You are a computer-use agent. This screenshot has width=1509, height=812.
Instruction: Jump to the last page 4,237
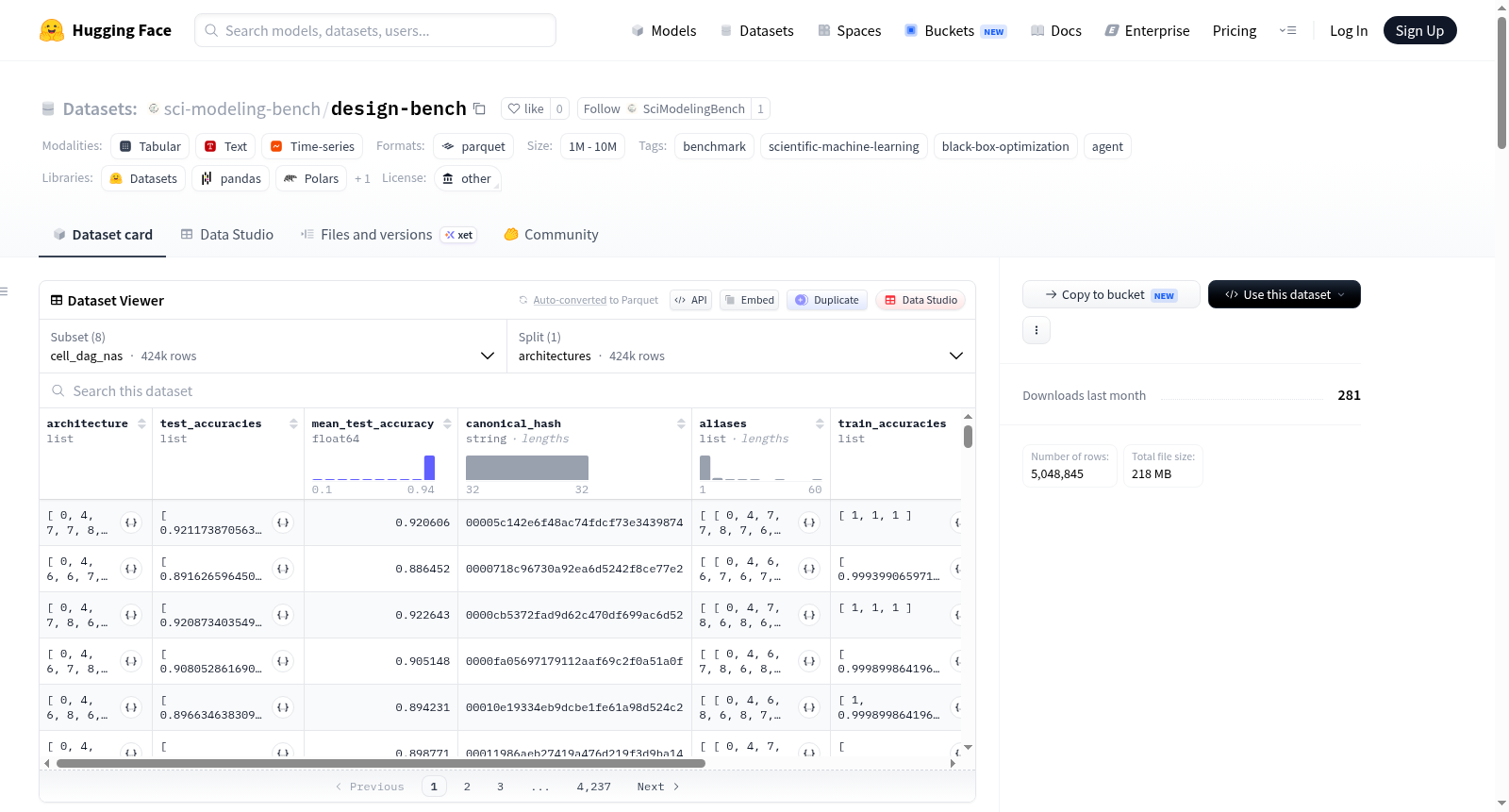[x=594, y=787]
